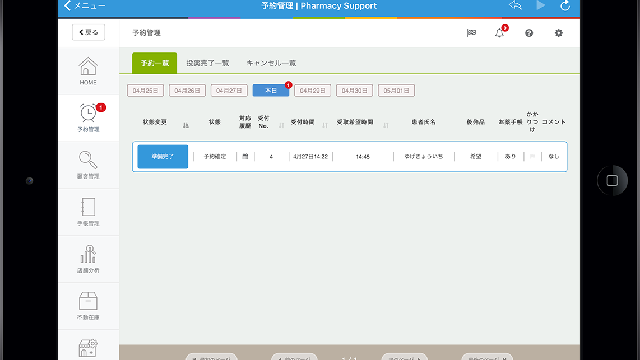Click the history icon in reservation row
Screen dimensions: 640x360
coord(245,156)
